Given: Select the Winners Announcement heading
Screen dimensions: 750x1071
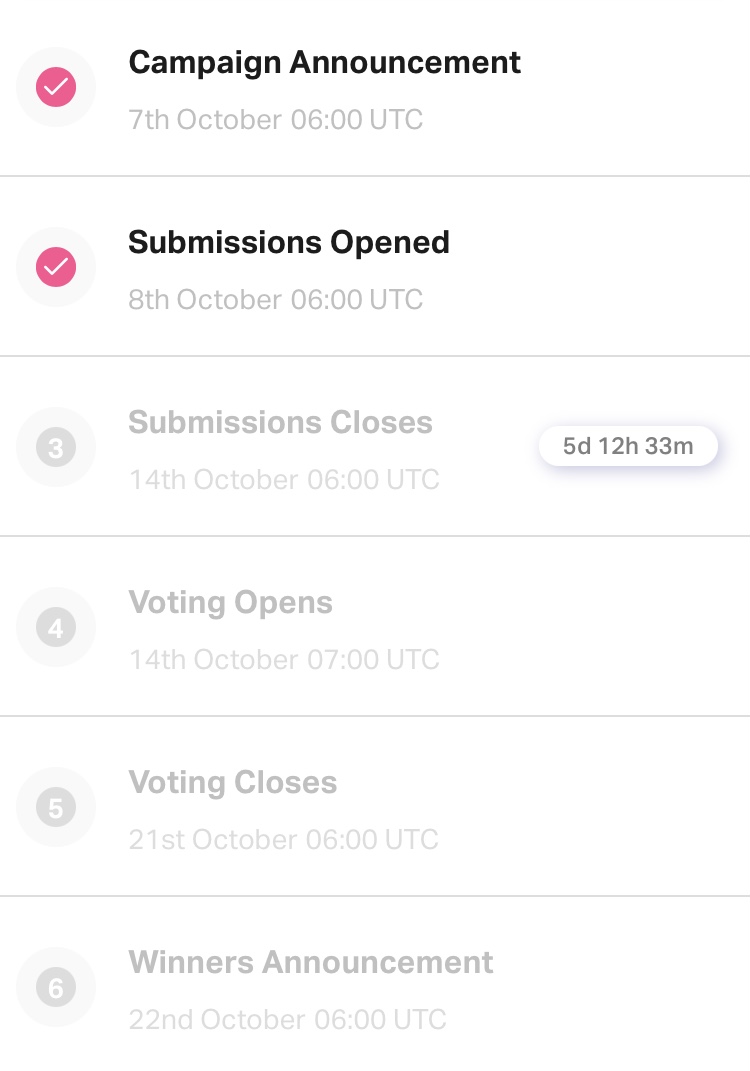Looking at the screenshot, I should tap(311, 962).
